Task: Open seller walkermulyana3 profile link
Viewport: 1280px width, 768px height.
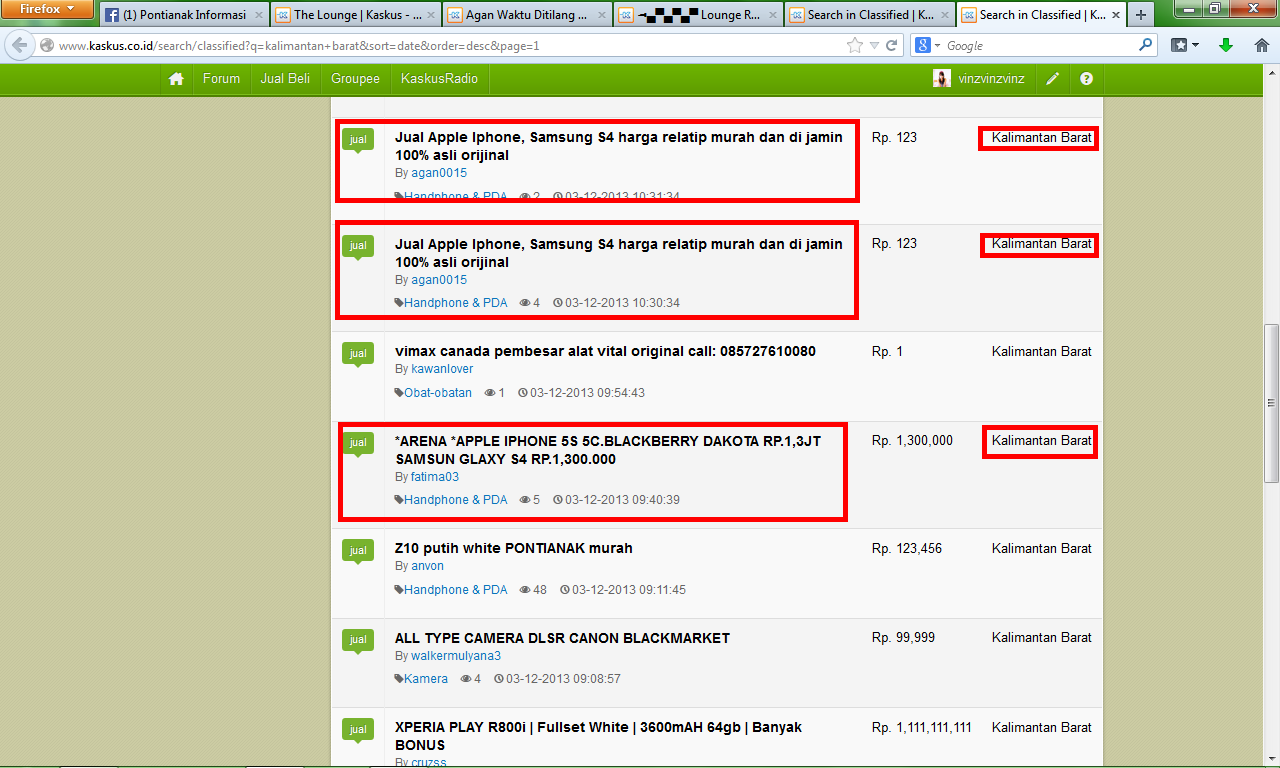Action: click(x=456, y=656)
